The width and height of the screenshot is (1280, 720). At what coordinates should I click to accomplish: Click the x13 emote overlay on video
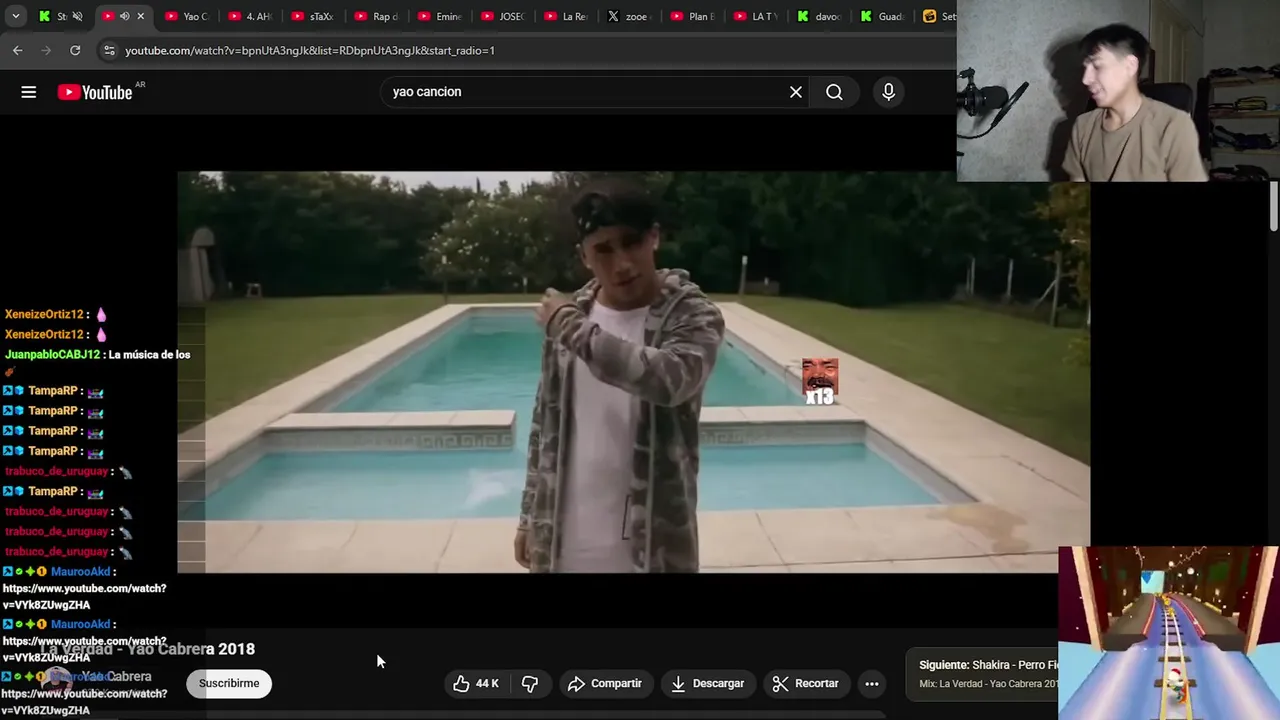coord(820,382)
